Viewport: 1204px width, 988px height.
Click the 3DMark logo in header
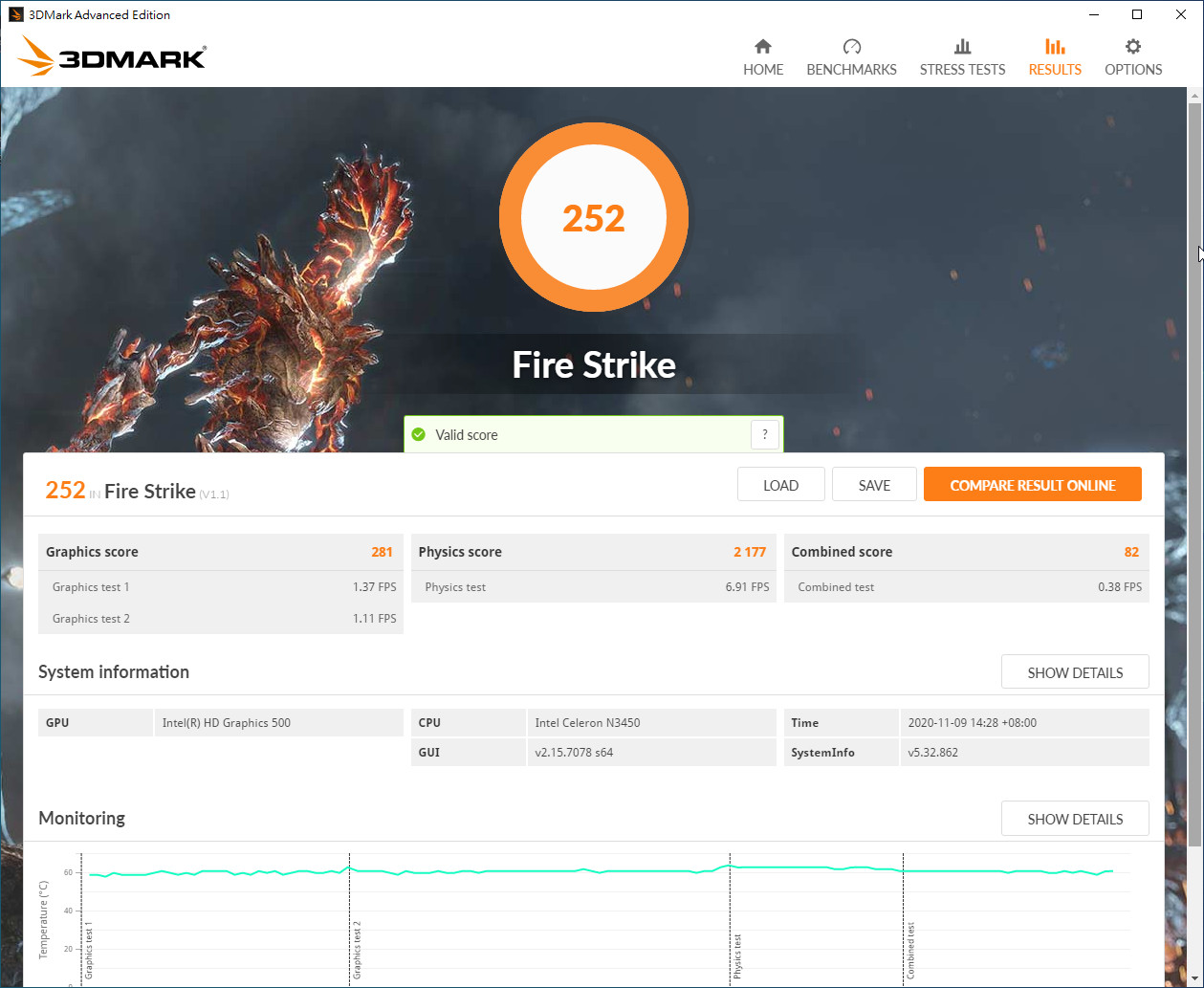[112, 57]
